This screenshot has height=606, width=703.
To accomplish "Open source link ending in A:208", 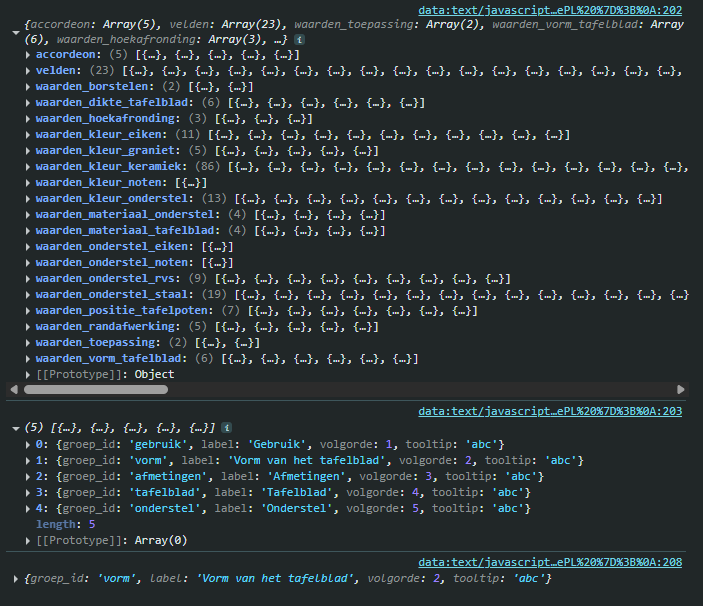I will point(550,563).
